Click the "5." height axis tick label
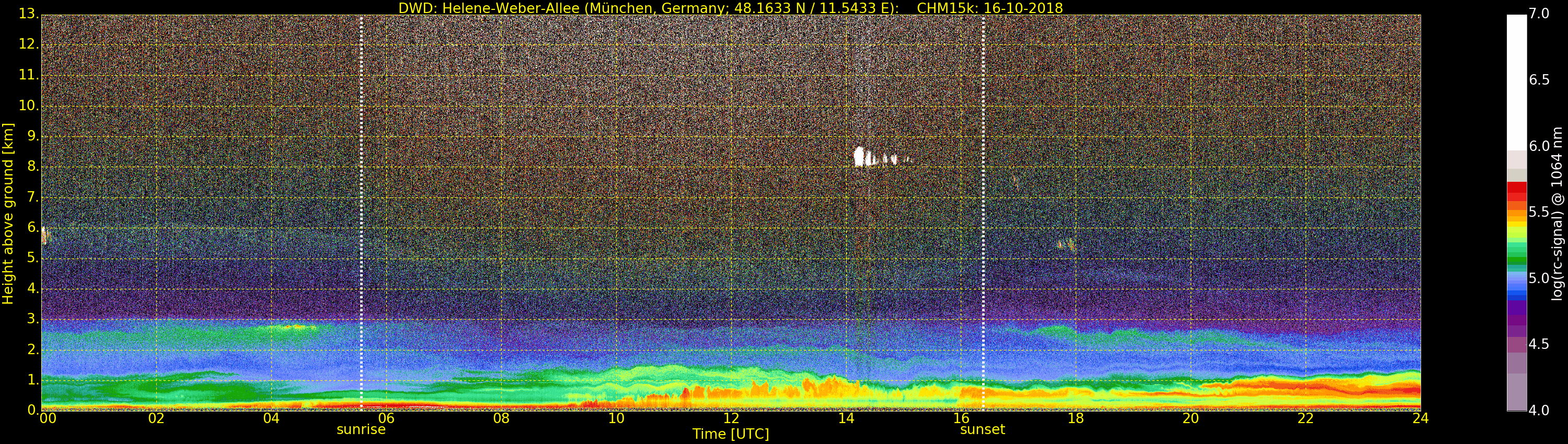The width and height of the screenshot is (1568, 444). tap(33, 258)
